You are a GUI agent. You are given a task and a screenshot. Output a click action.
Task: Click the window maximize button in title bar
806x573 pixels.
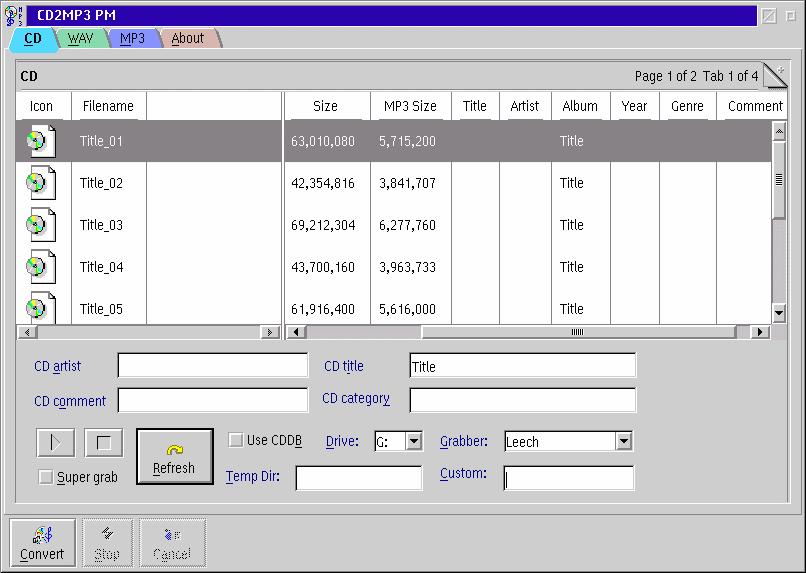791,16
